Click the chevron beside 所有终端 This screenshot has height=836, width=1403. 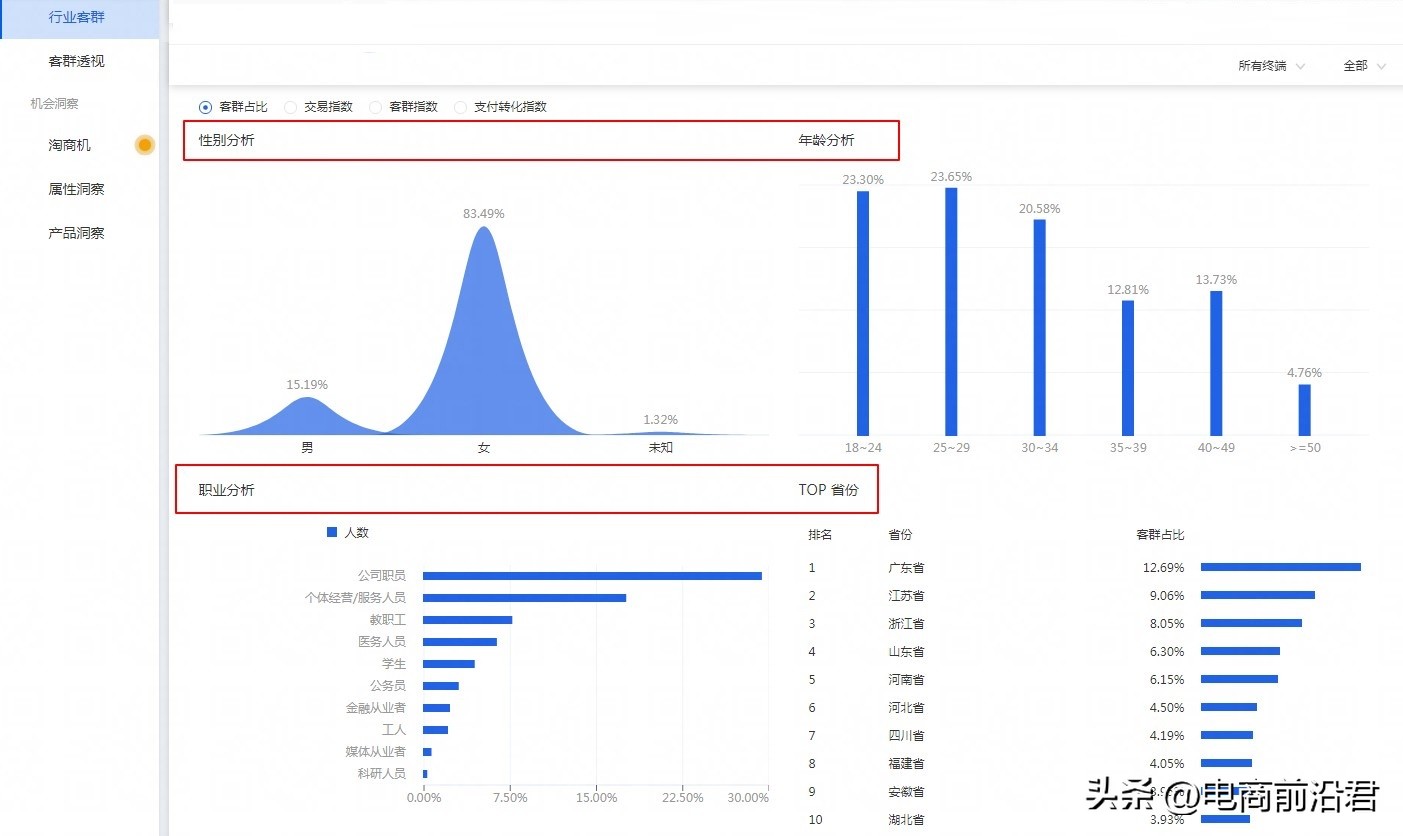1301,65
